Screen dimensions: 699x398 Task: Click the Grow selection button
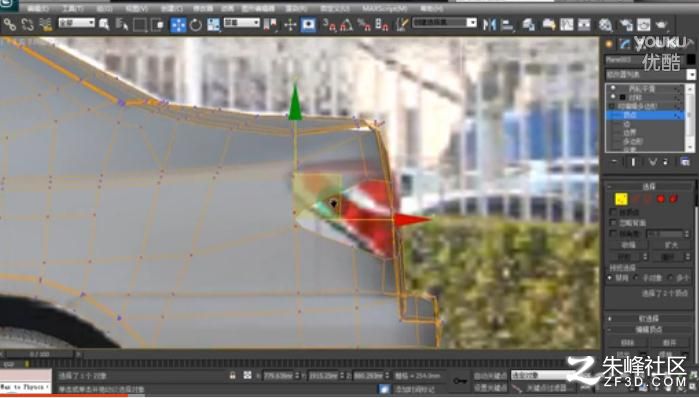pos(670,245)
